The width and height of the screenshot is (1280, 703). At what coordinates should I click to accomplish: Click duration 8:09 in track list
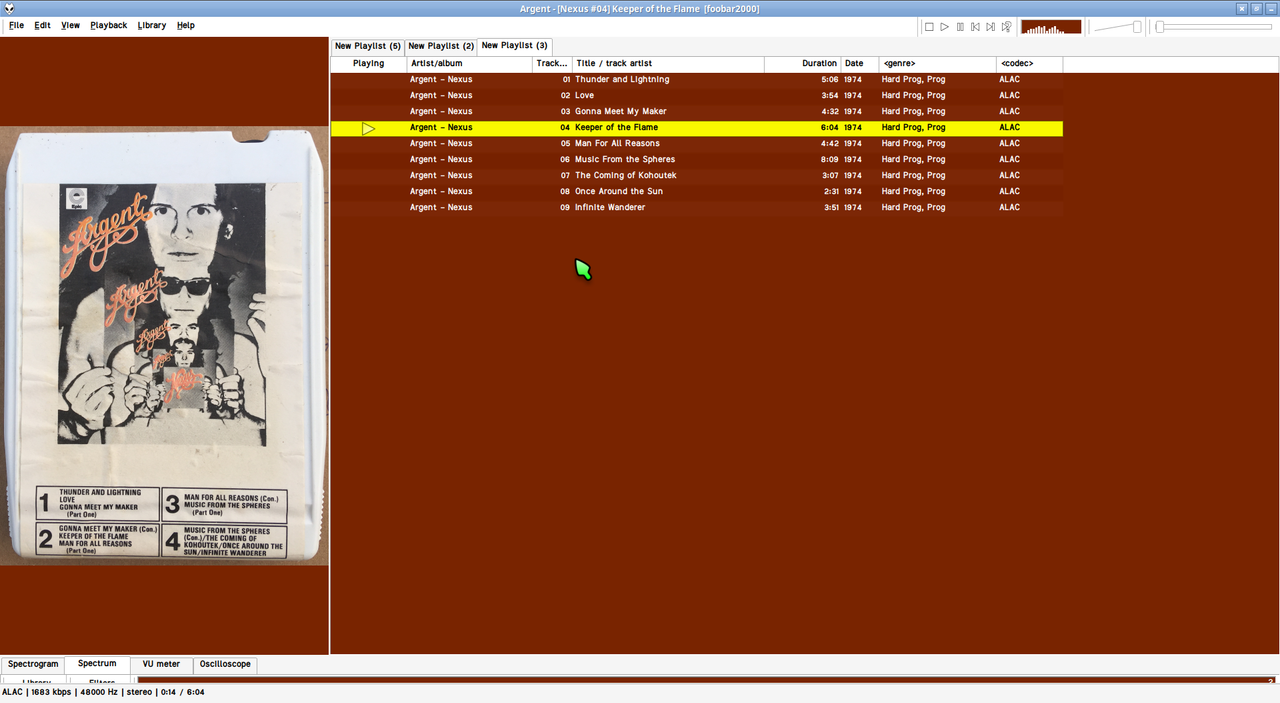pos(829,160)
